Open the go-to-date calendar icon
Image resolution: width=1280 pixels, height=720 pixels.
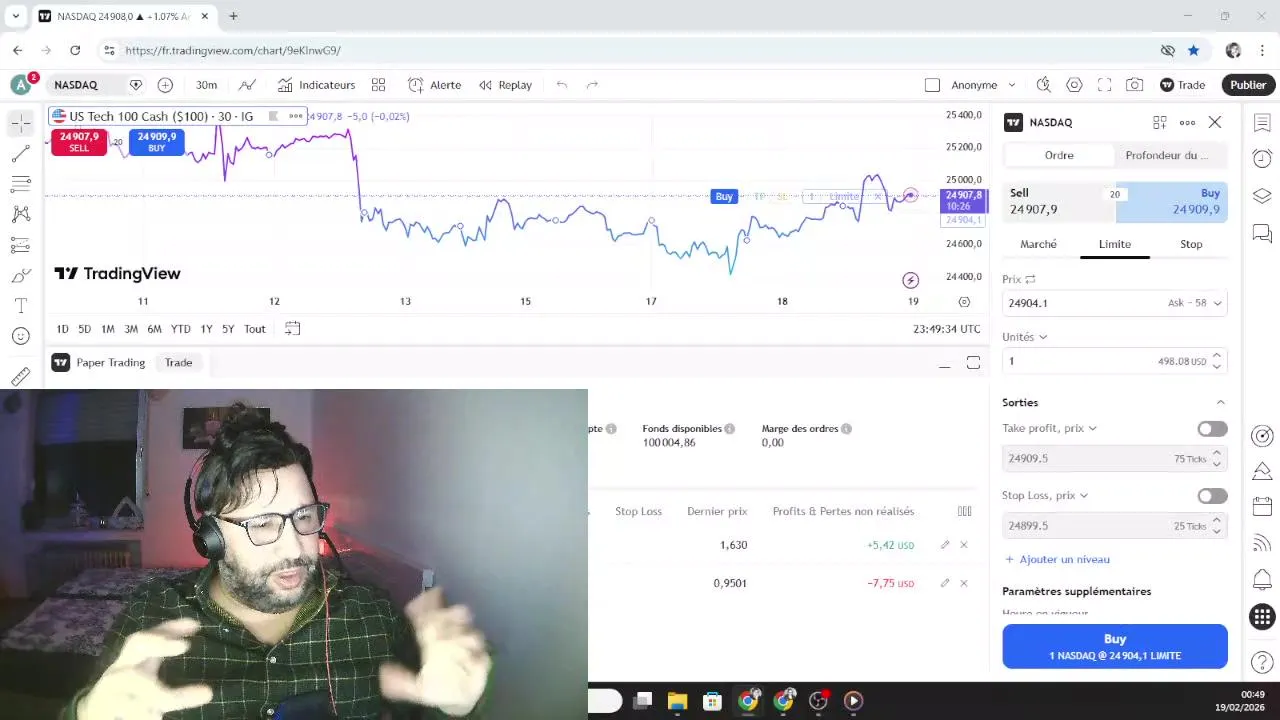click(292, 328)
